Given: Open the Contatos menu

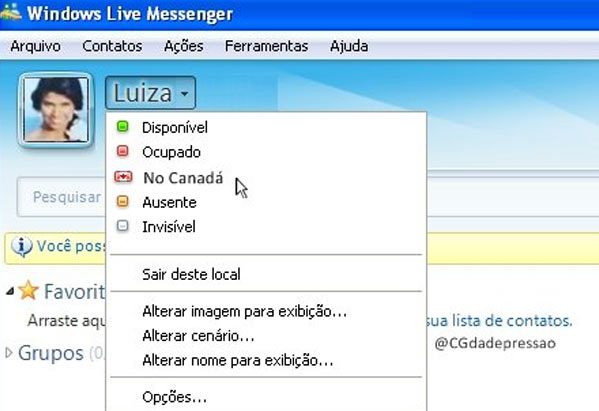Looking at the screenshot, I should 112,46.
